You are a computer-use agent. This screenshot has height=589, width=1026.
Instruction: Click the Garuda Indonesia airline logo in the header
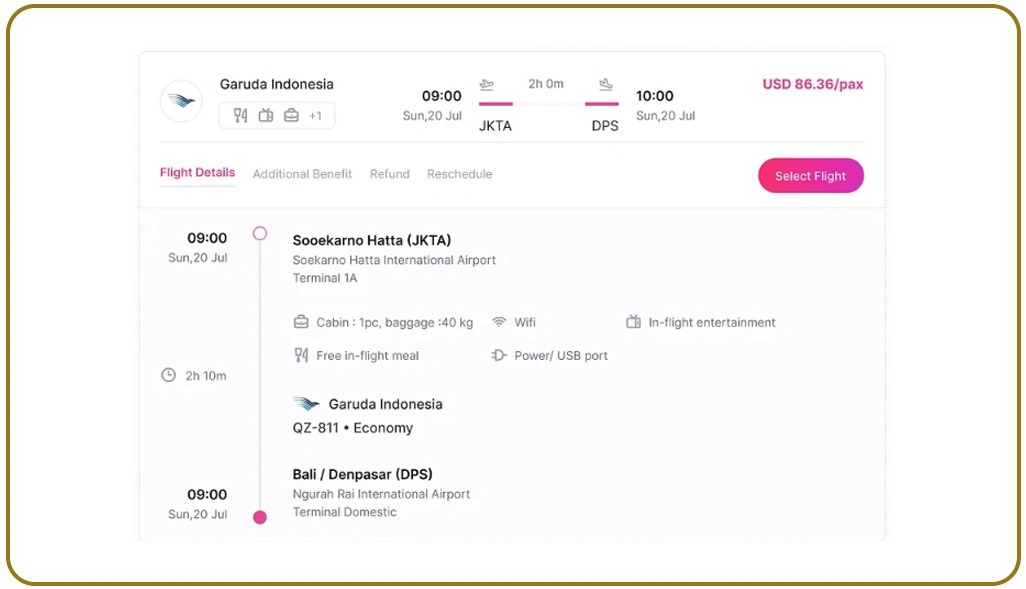[181, 101]
